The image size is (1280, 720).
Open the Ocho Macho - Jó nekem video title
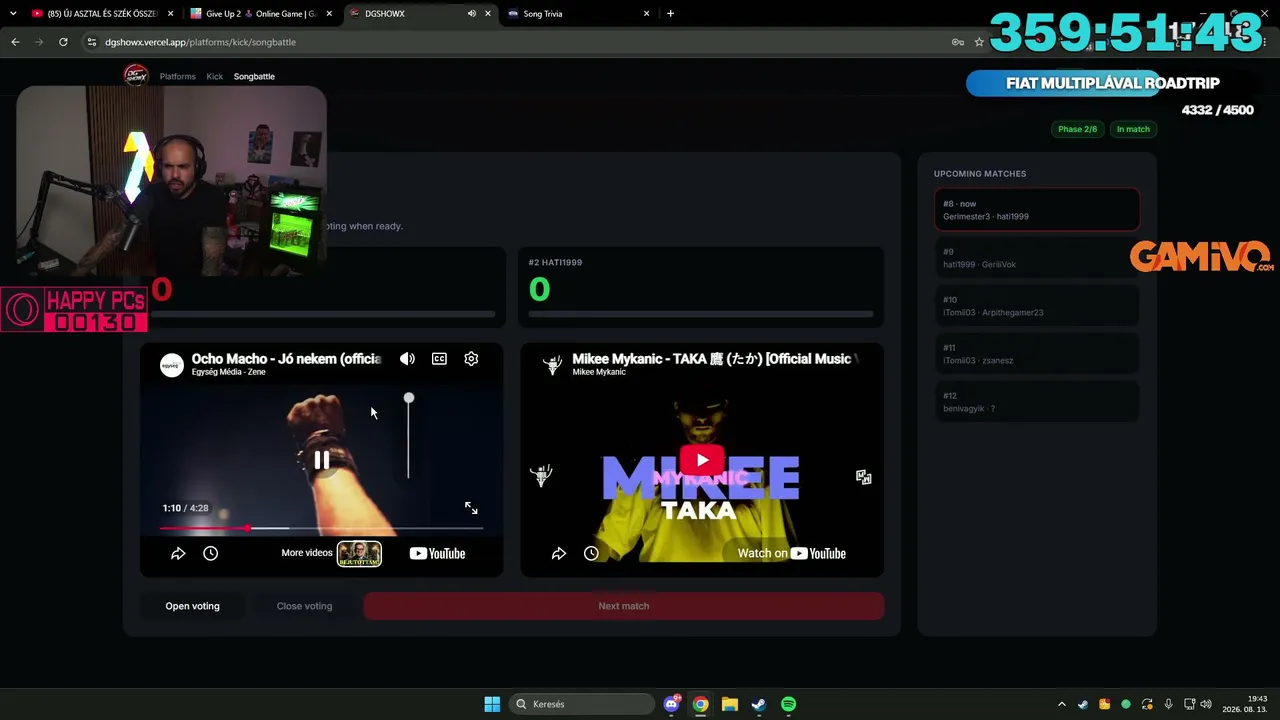pos(287,359)
